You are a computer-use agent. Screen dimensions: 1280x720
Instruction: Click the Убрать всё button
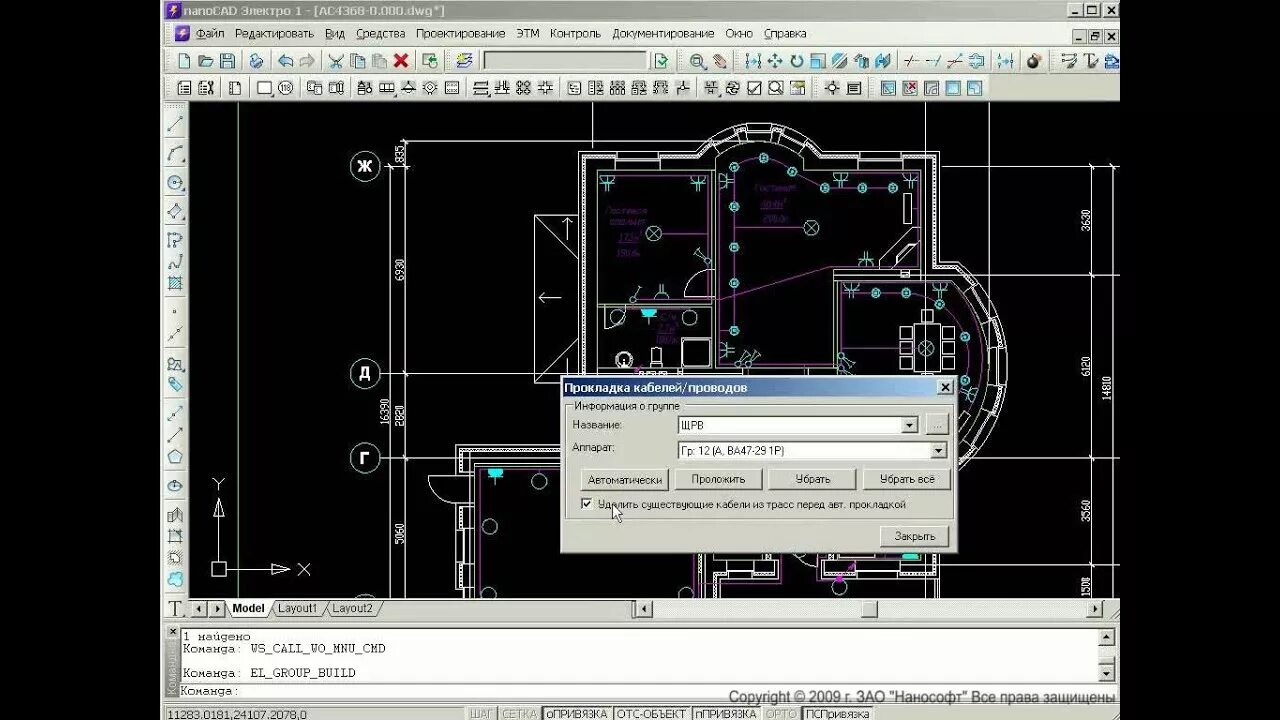click(907, 479)
